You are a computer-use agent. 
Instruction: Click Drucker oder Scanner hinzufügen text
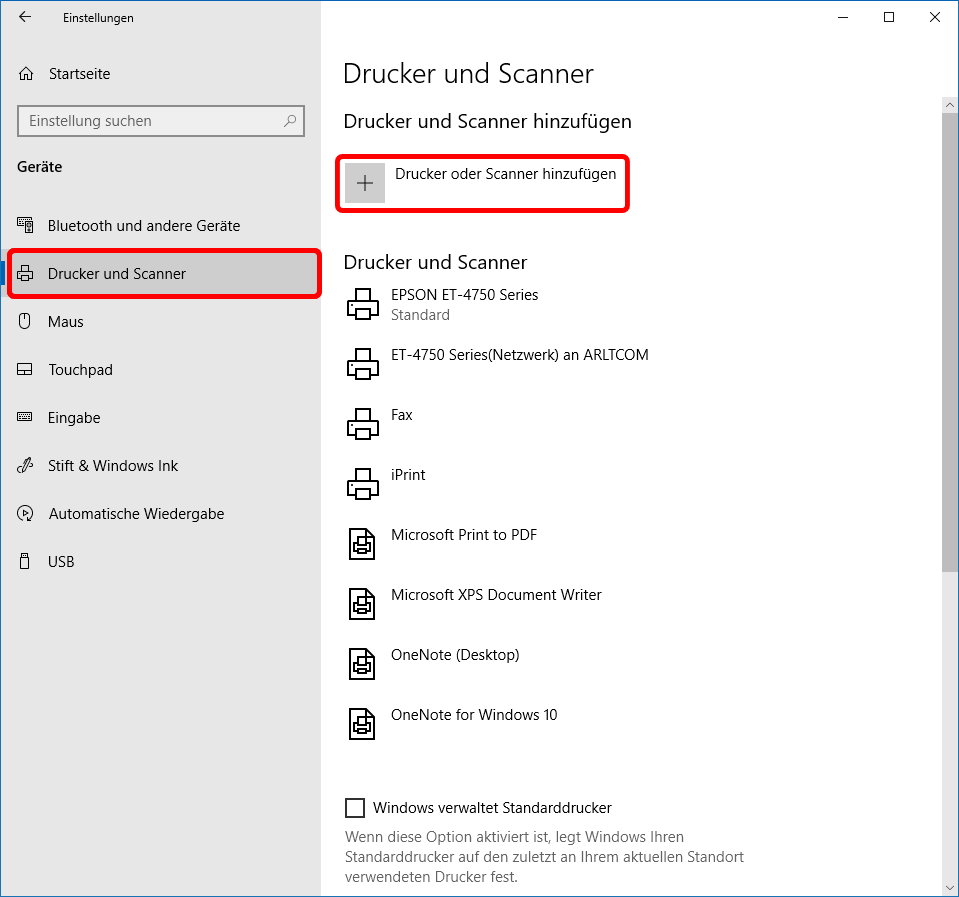(505, 174)
